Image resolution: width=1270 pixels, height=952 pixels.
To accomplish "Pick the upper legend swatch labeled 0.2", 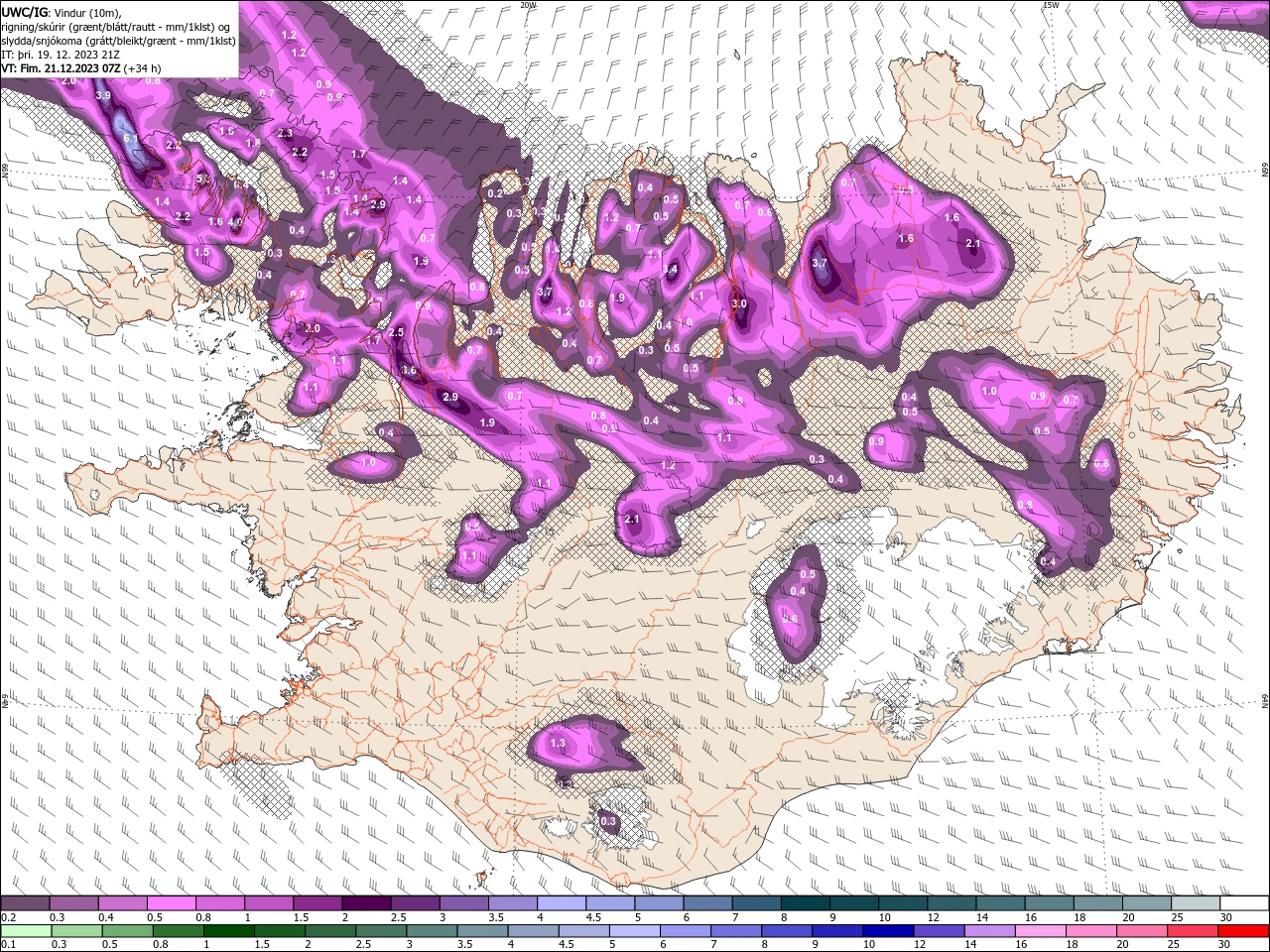I will (x=25, y=903).
